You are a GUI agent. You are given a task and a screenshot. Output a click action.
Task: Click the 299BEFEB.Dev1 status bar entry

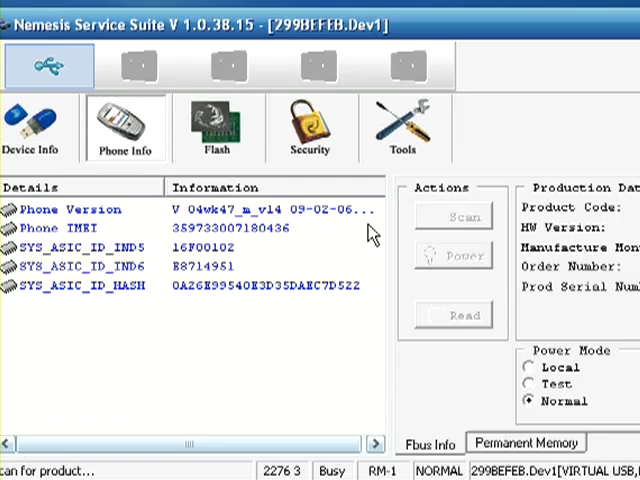tap(555, 471)
